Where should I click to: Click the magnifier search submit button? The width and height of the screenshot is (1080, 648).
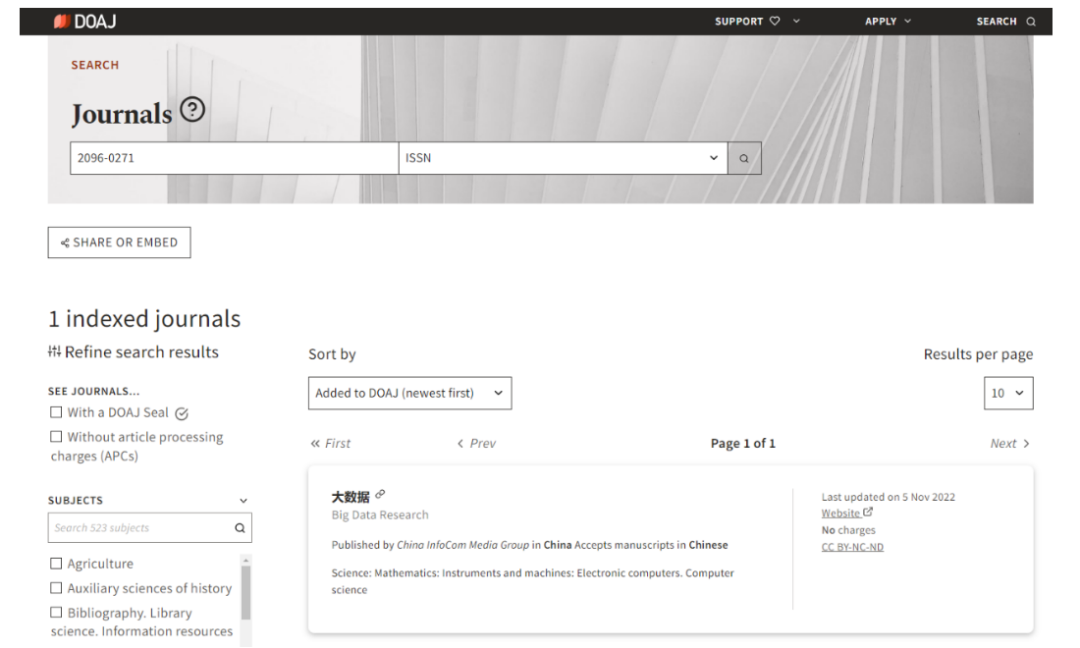click(x=744, y=158)
